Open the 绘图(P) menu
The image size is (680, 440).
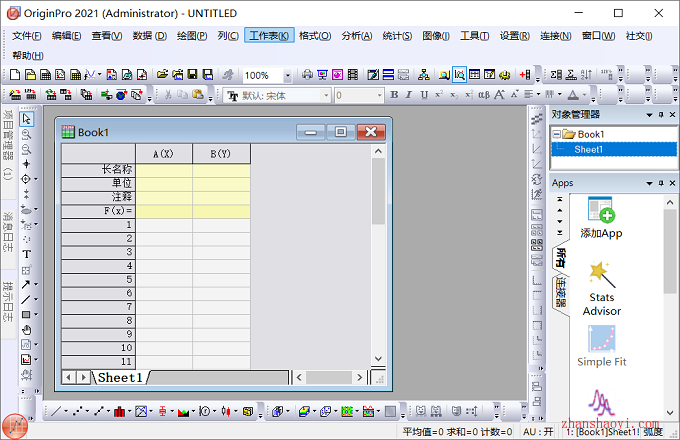pyautogui.click(x=192, y=36)
